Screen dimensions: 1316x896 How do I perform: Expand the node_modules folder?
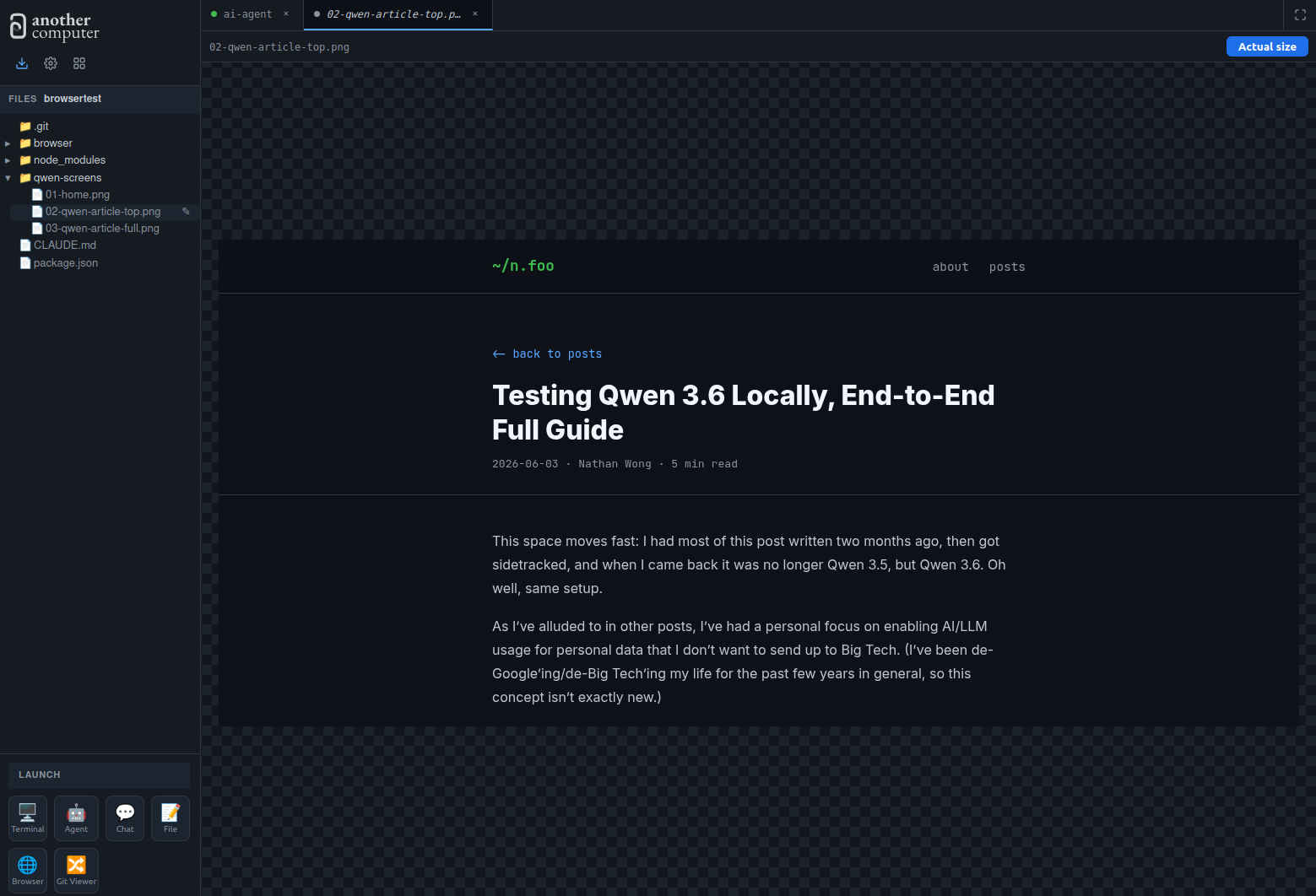tap(8, 160)
